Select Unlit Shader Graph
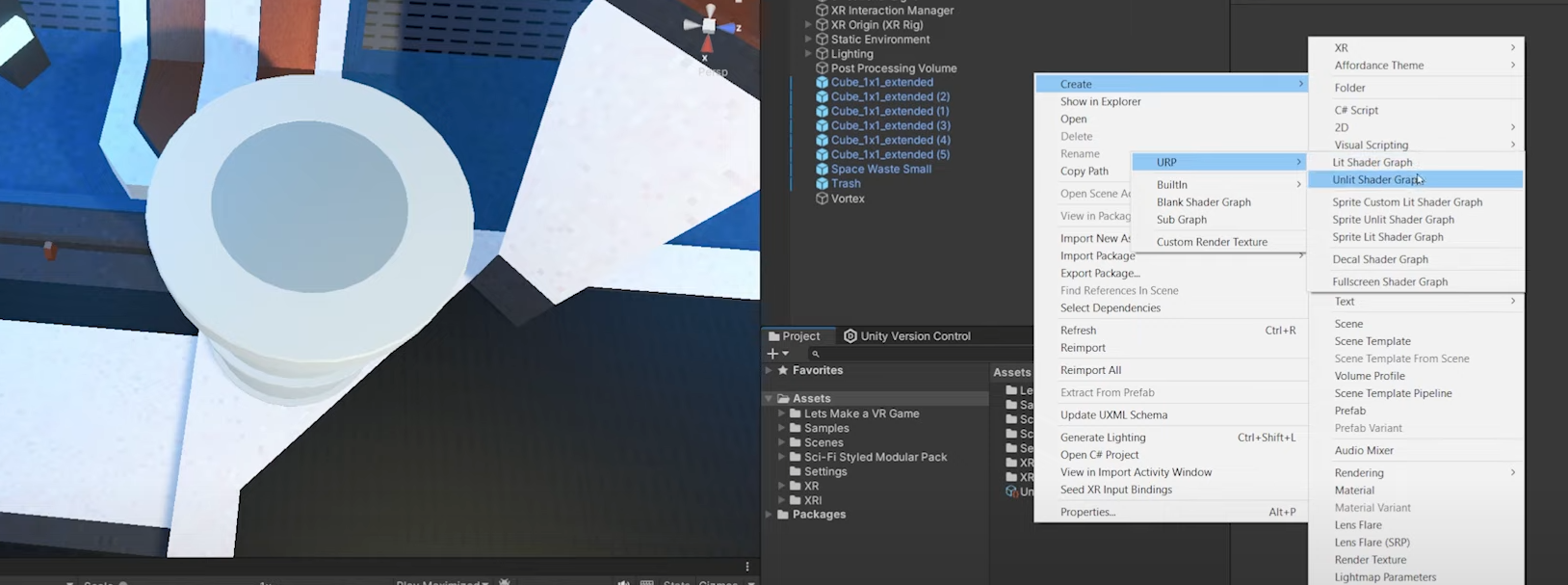The height and width of the screenshot is (585, 1568). point(1415,179)
